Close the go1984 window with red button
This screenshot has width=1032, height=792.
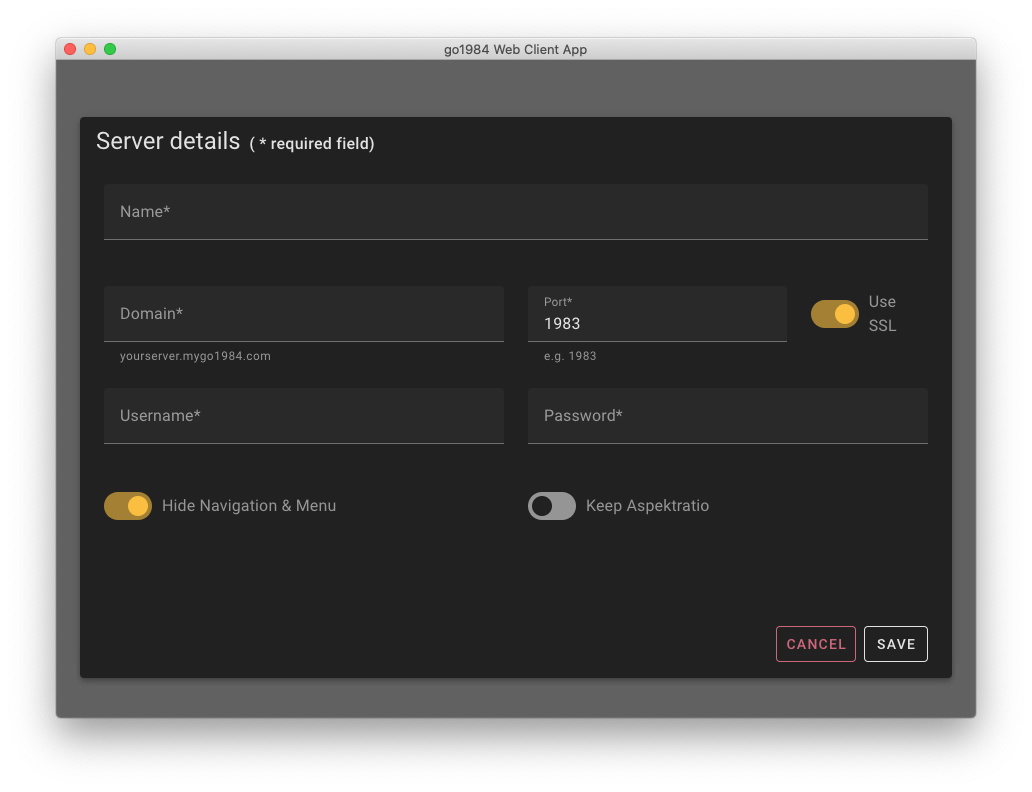pyautogui.click(x=70, y=49)
